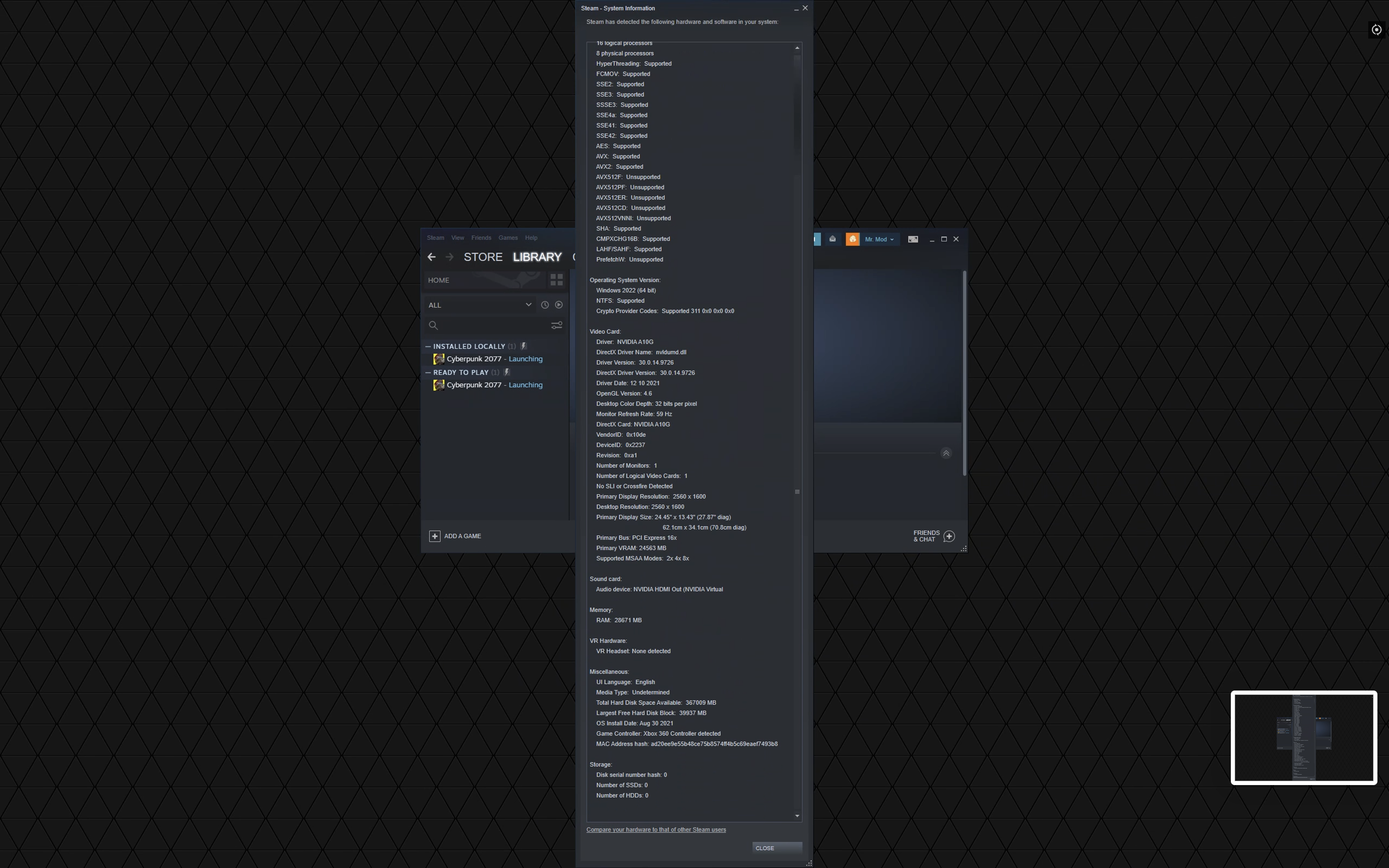Click the double chevron collapse icon

[946, 453]
